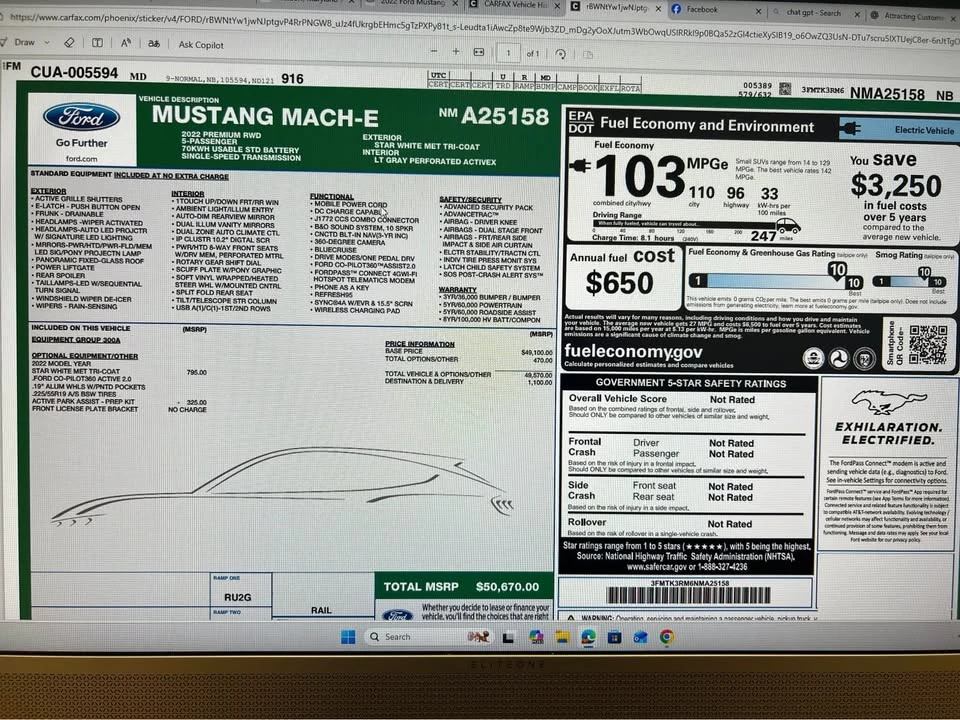Close the Facebook tab
Screen dimensions: 960x720
click(758, 11)
